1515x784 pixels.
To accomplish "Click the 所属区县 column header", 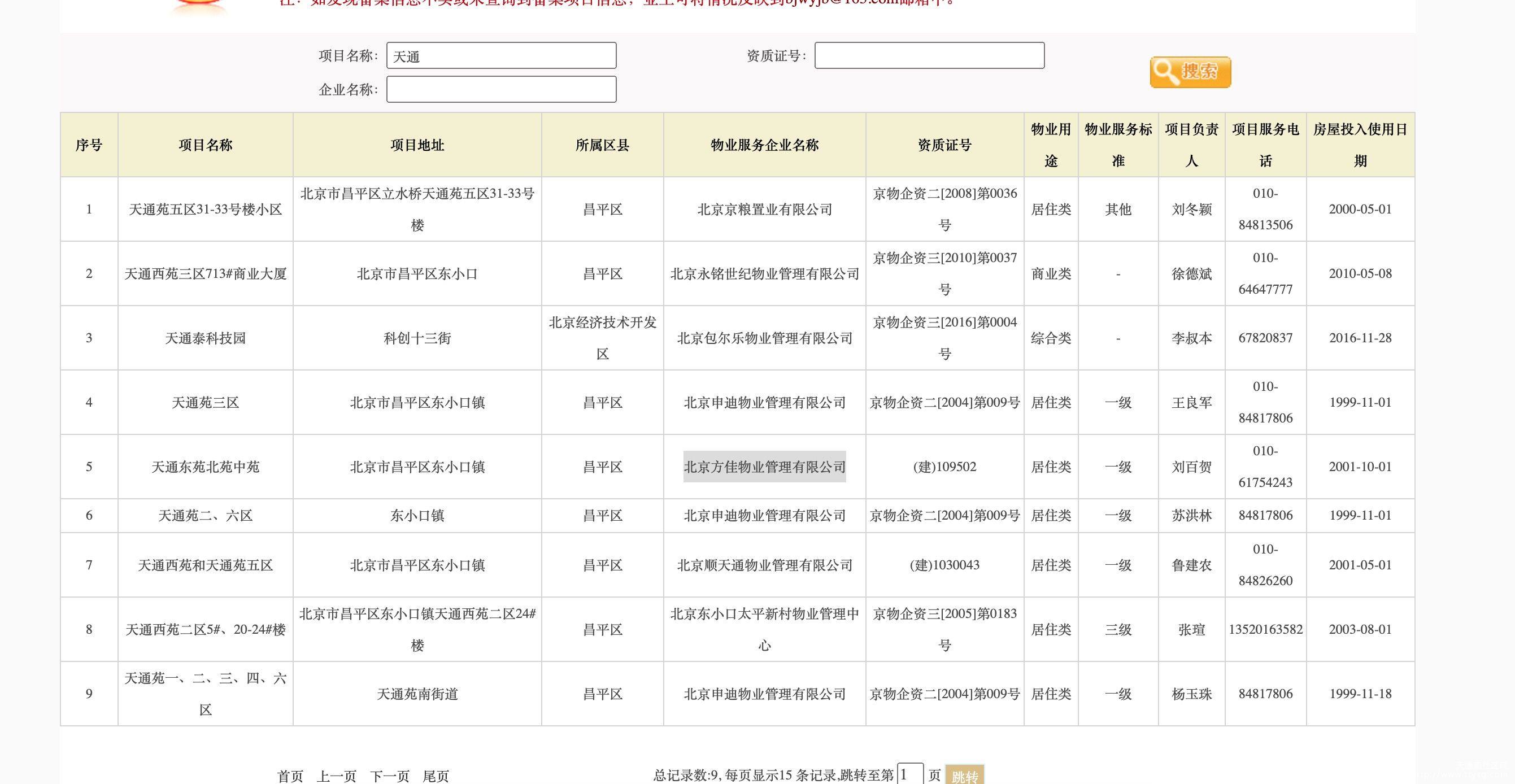I will 602,145.
